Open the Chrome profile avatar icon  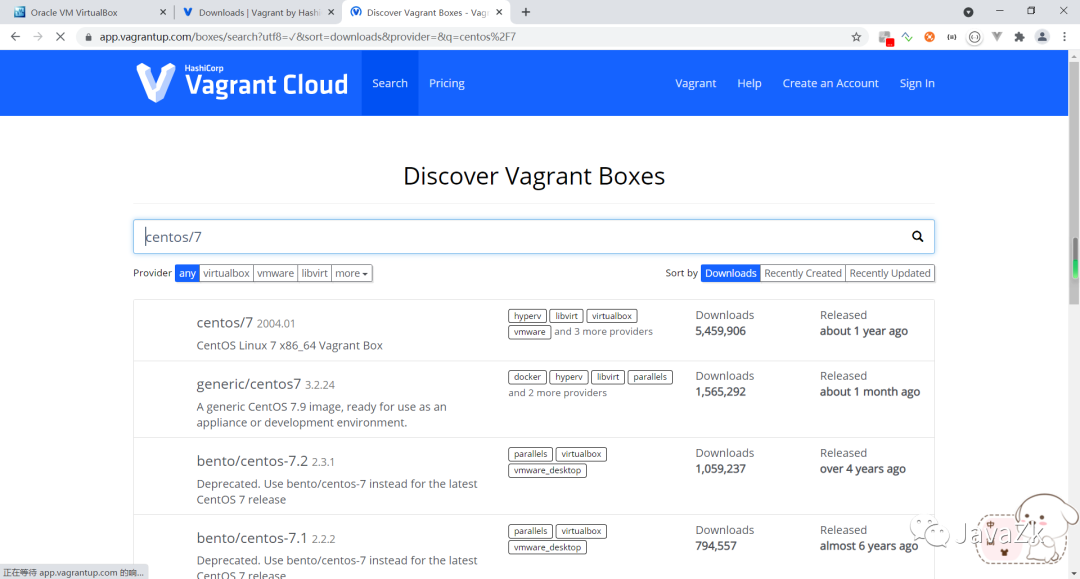pos(1042,37)
